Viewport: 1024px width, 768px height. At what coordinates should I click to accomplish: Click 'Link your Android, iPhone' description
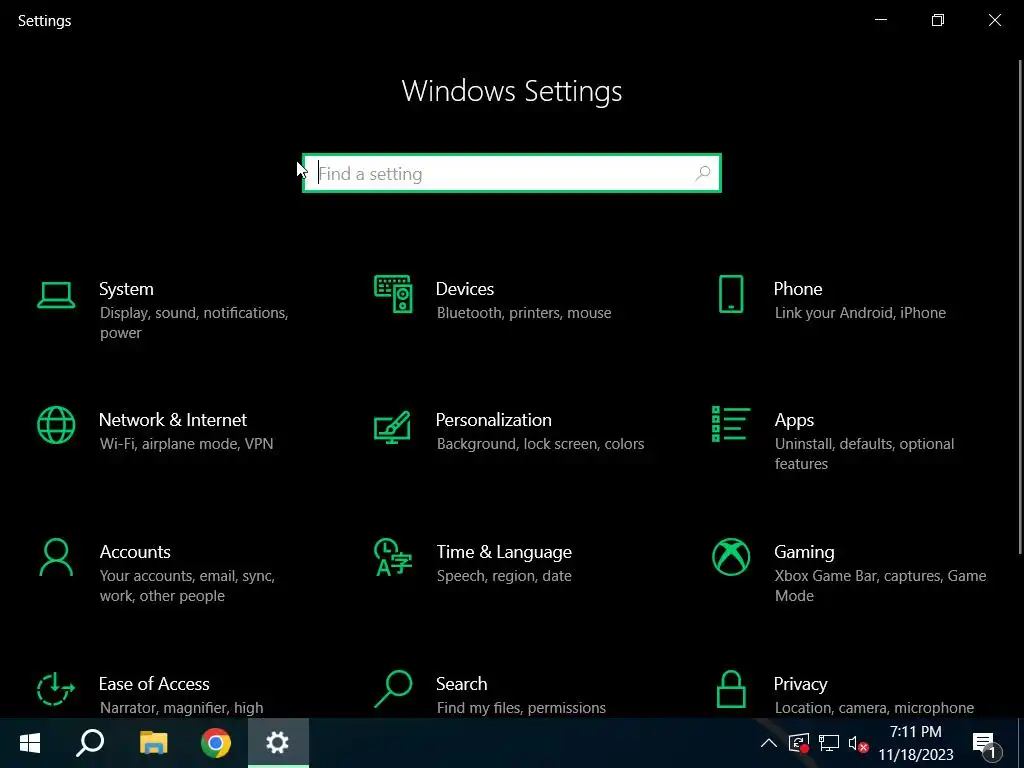click(x=860, y=313)
